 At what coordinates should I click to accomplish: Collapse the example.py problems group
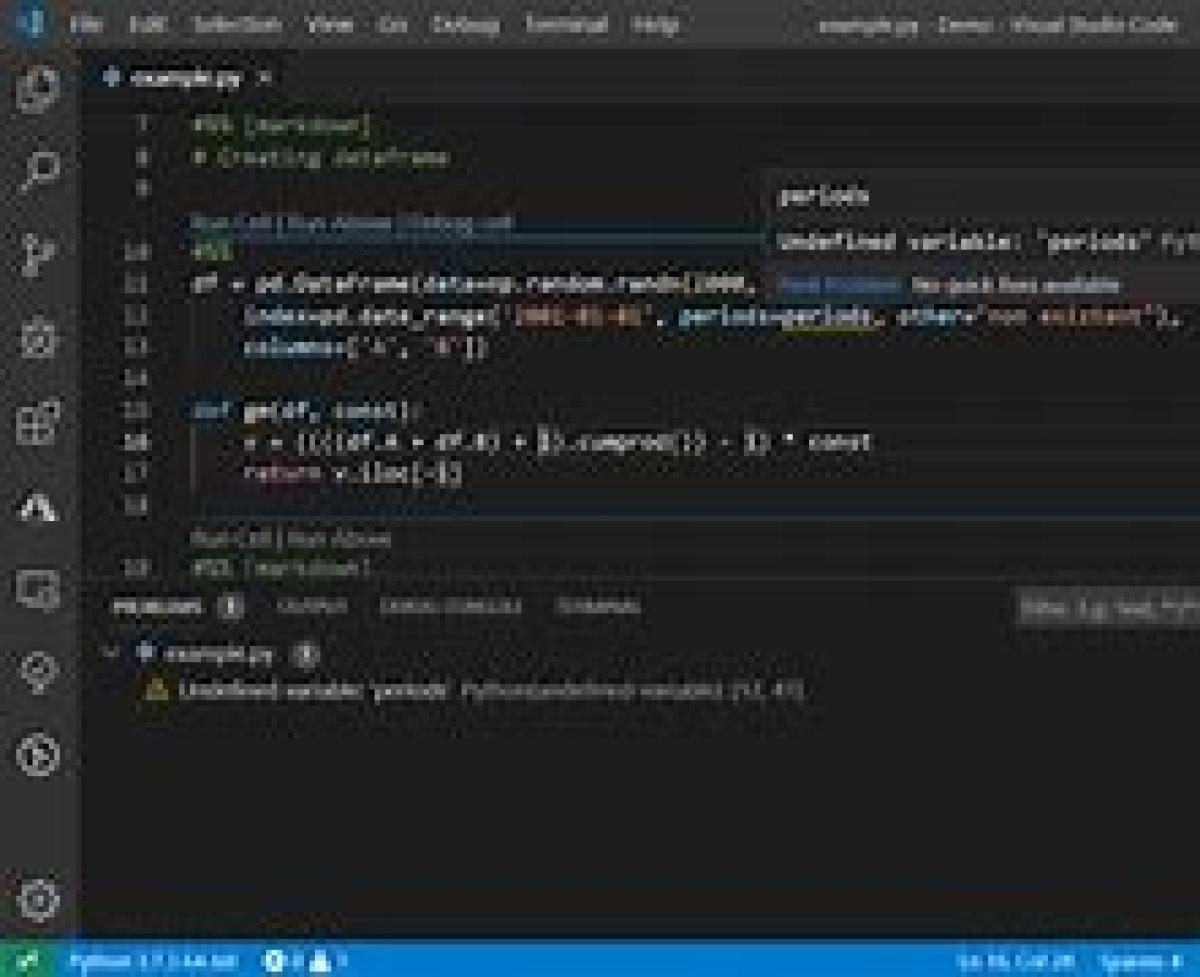[112, 653]
